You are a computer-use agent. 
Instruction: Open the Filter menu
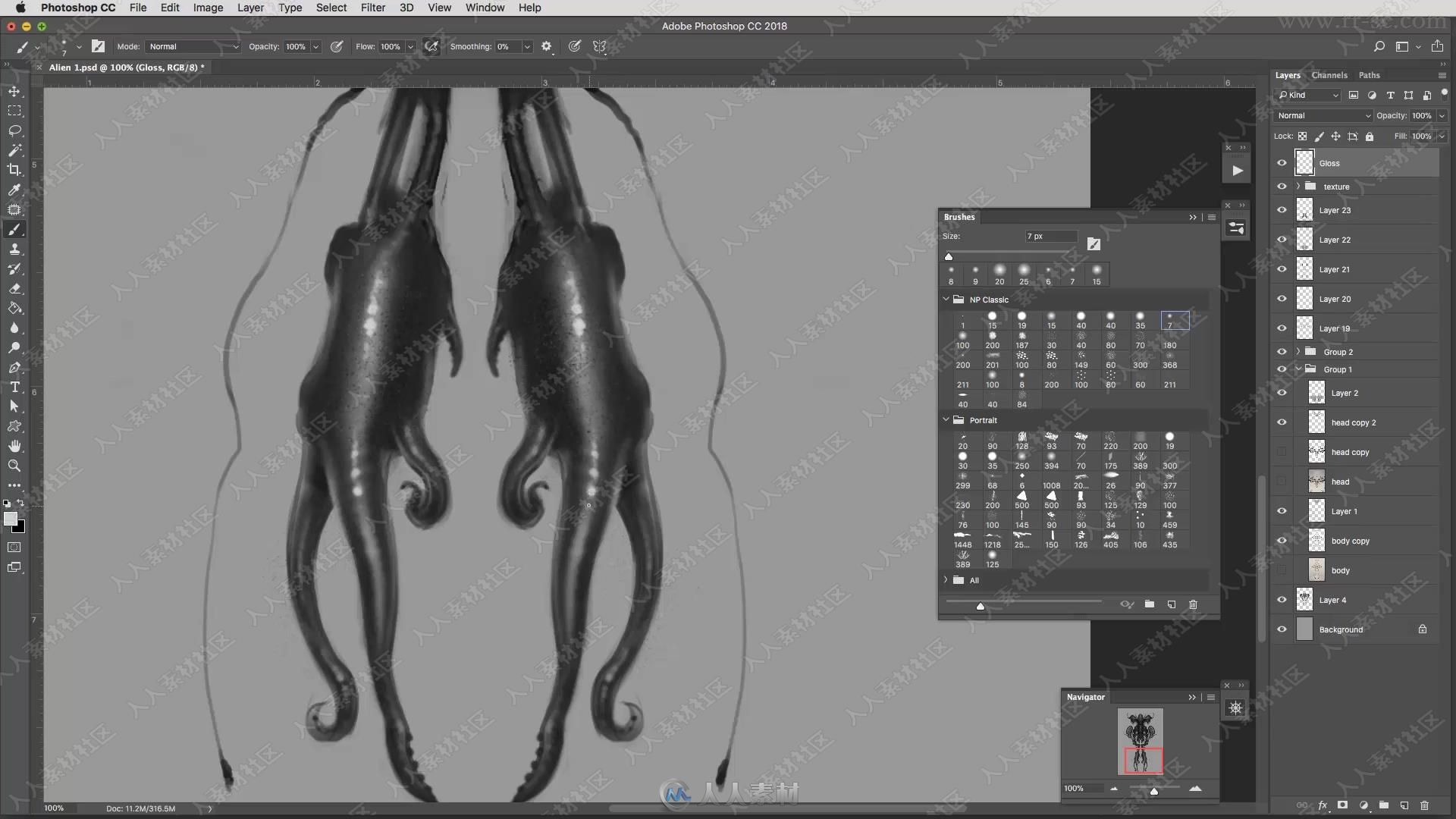click(372, 8)
